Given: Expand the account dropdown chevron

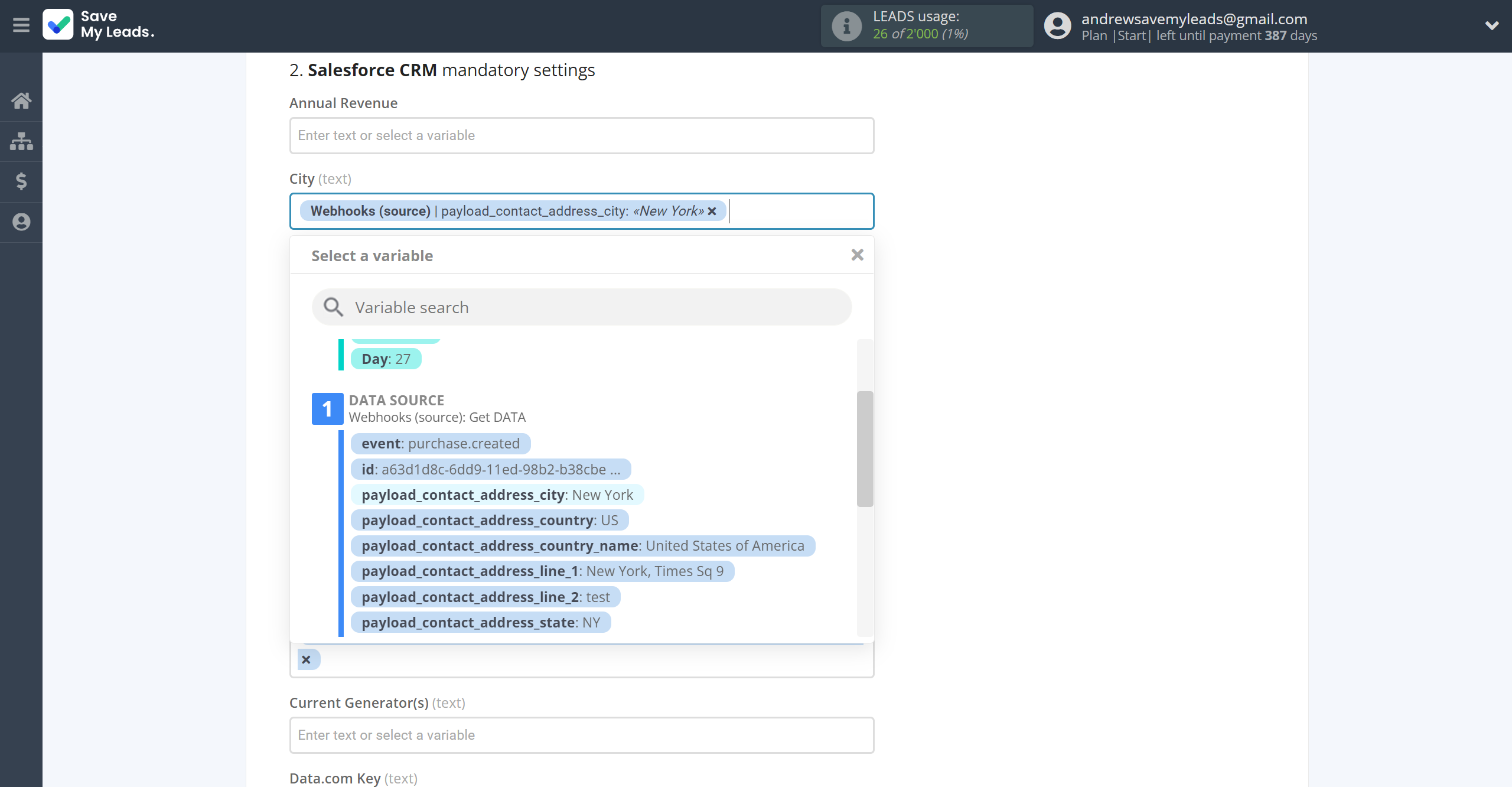Looking at the screenshot, I should [1492, 25].
